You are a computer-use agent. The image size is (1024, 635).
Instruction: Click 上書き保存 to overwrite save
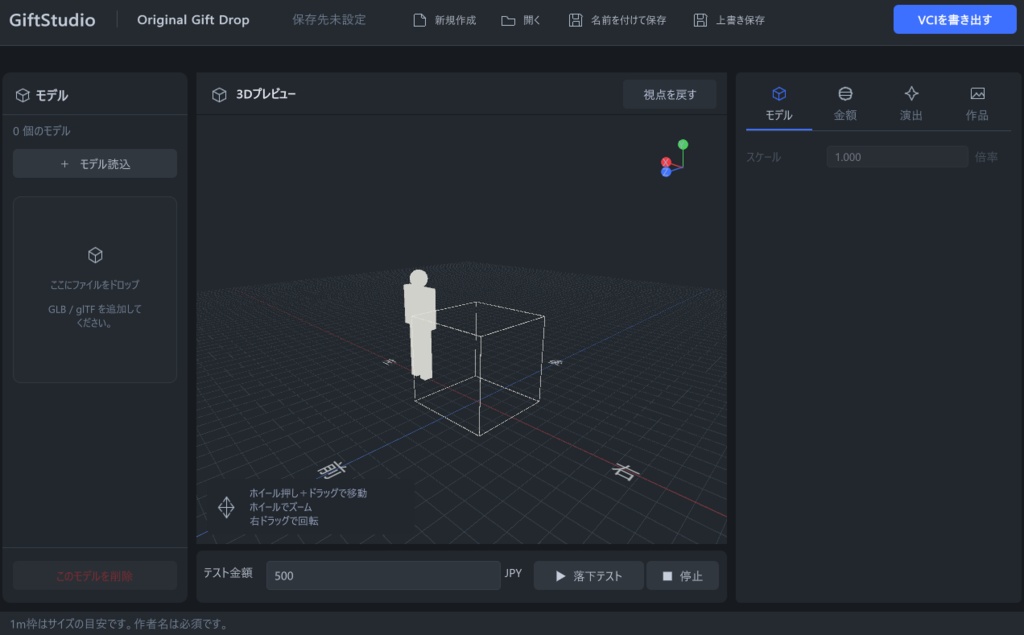point(740,20)
